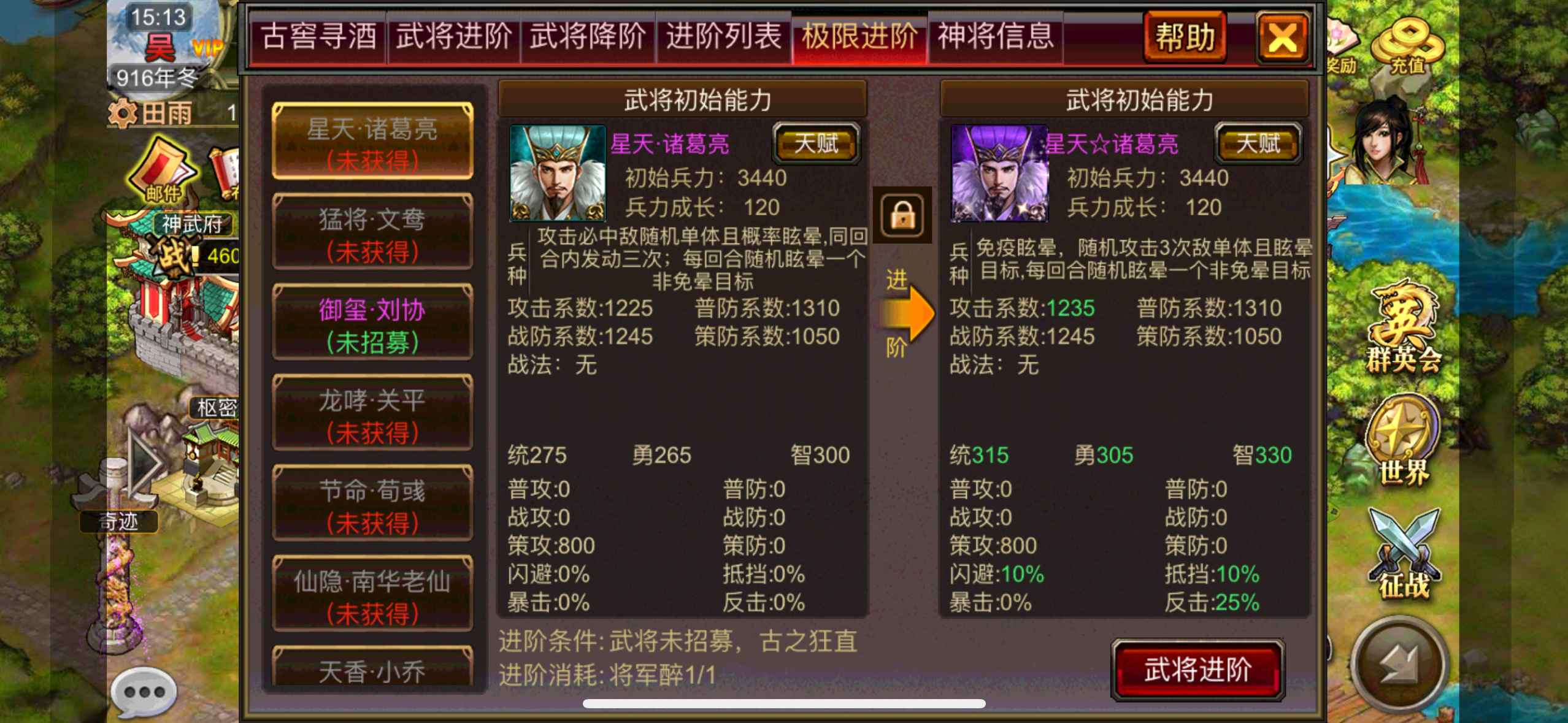Open the chat speech bubble
The width and height of the screenshot is (1568, 723).
click(x=144, y=691)
